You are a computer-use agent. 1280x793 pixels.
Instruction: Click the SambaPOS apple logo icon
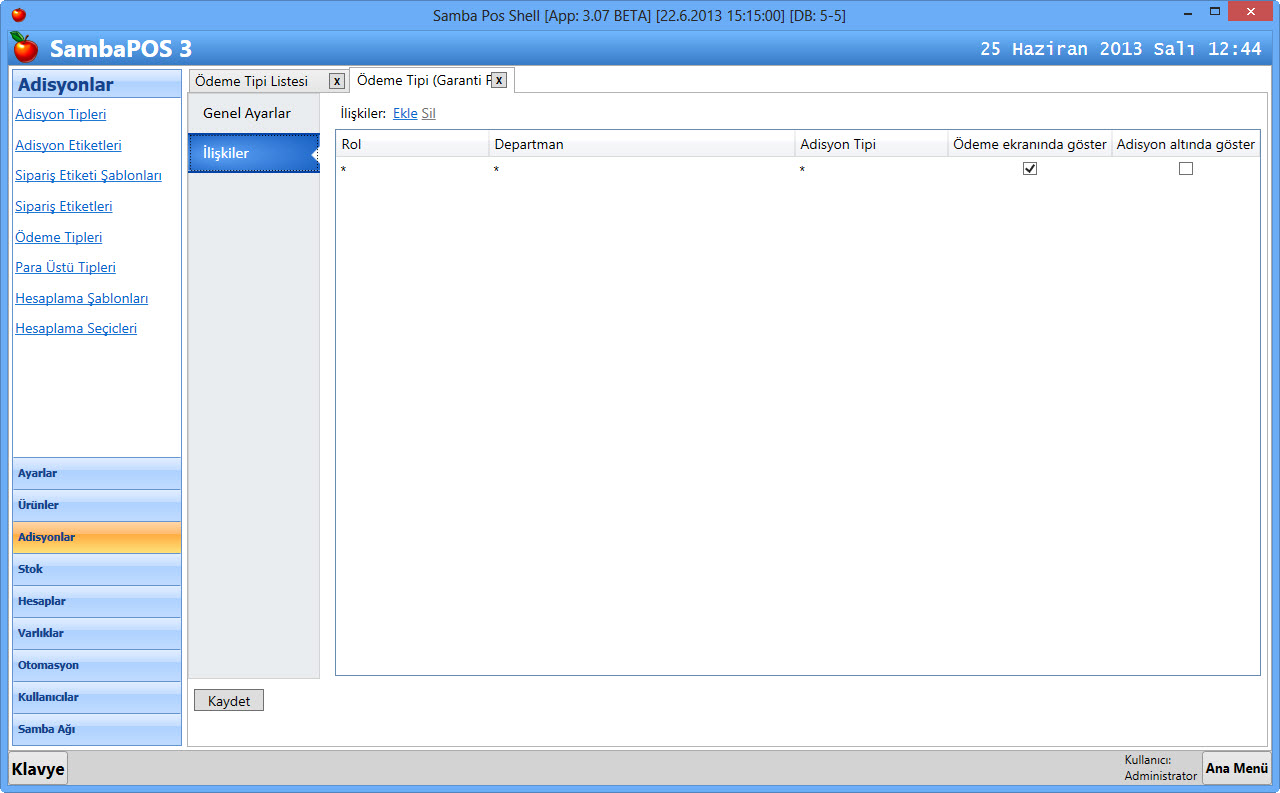click(x=24, y=47)
